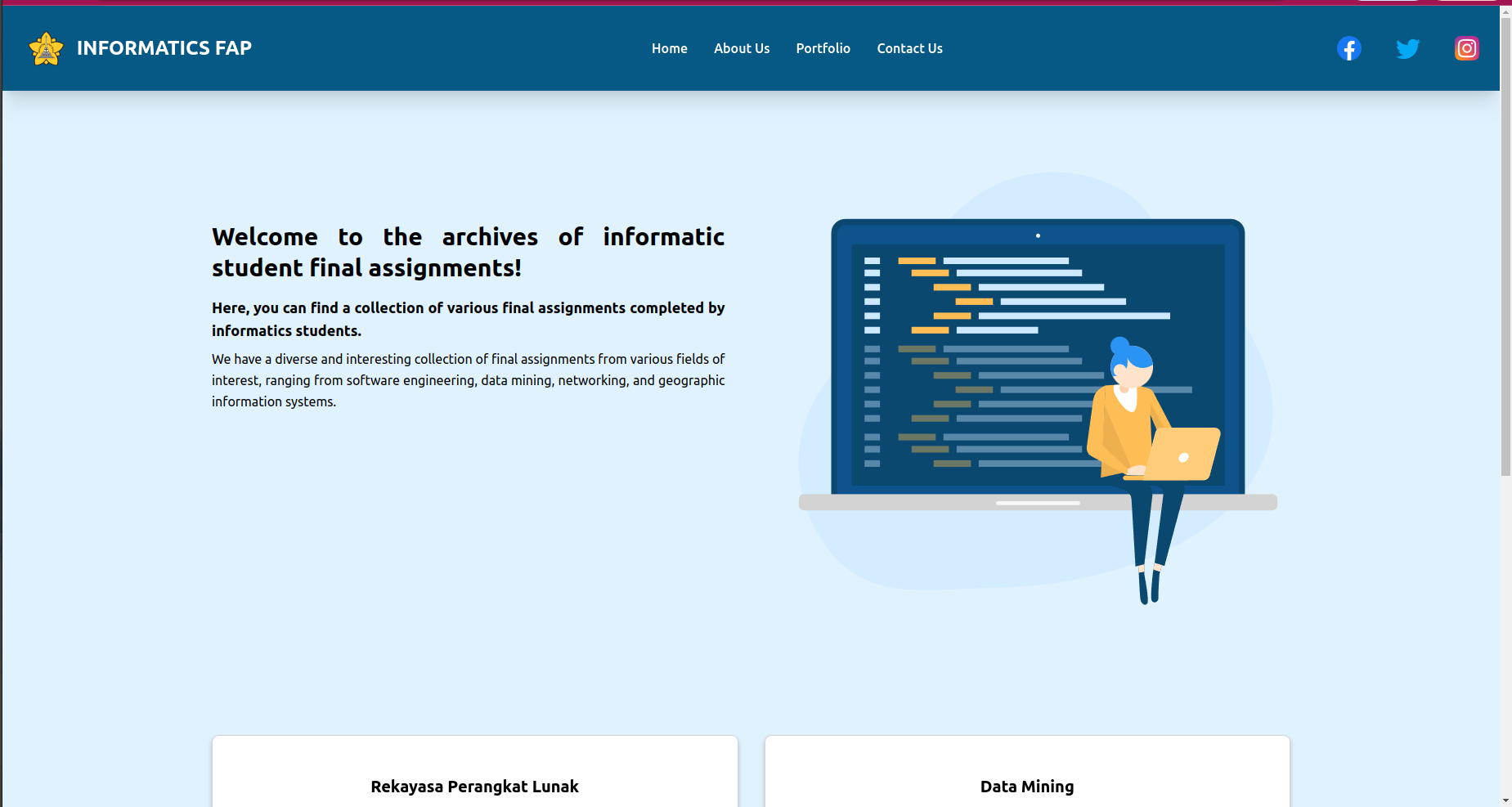Viewport: 1512px width, 807px height.
Task: Open the Data Mining card
Action: click(1027, 772)
